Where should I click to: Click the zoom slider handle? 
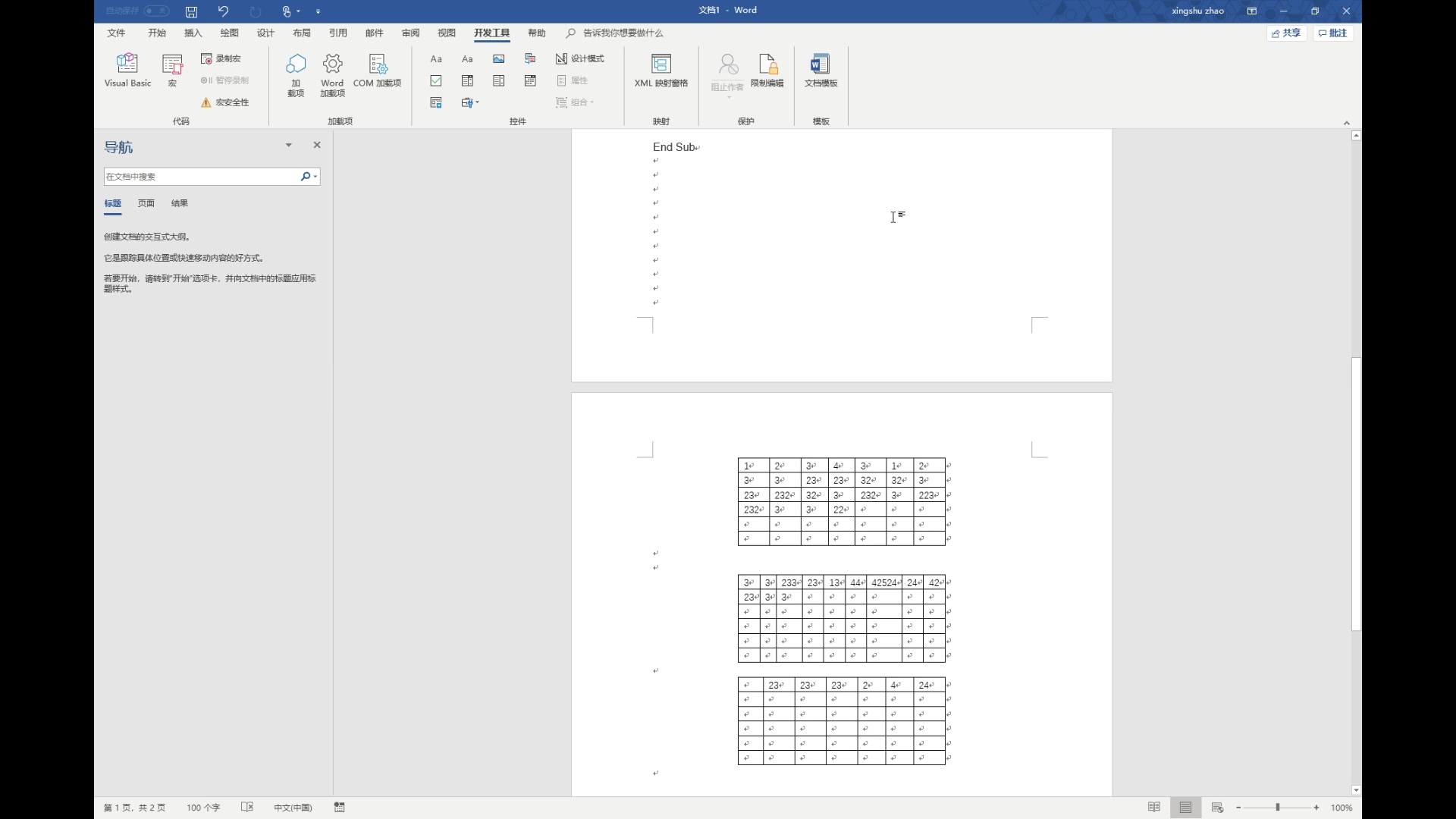(1278, 808)
